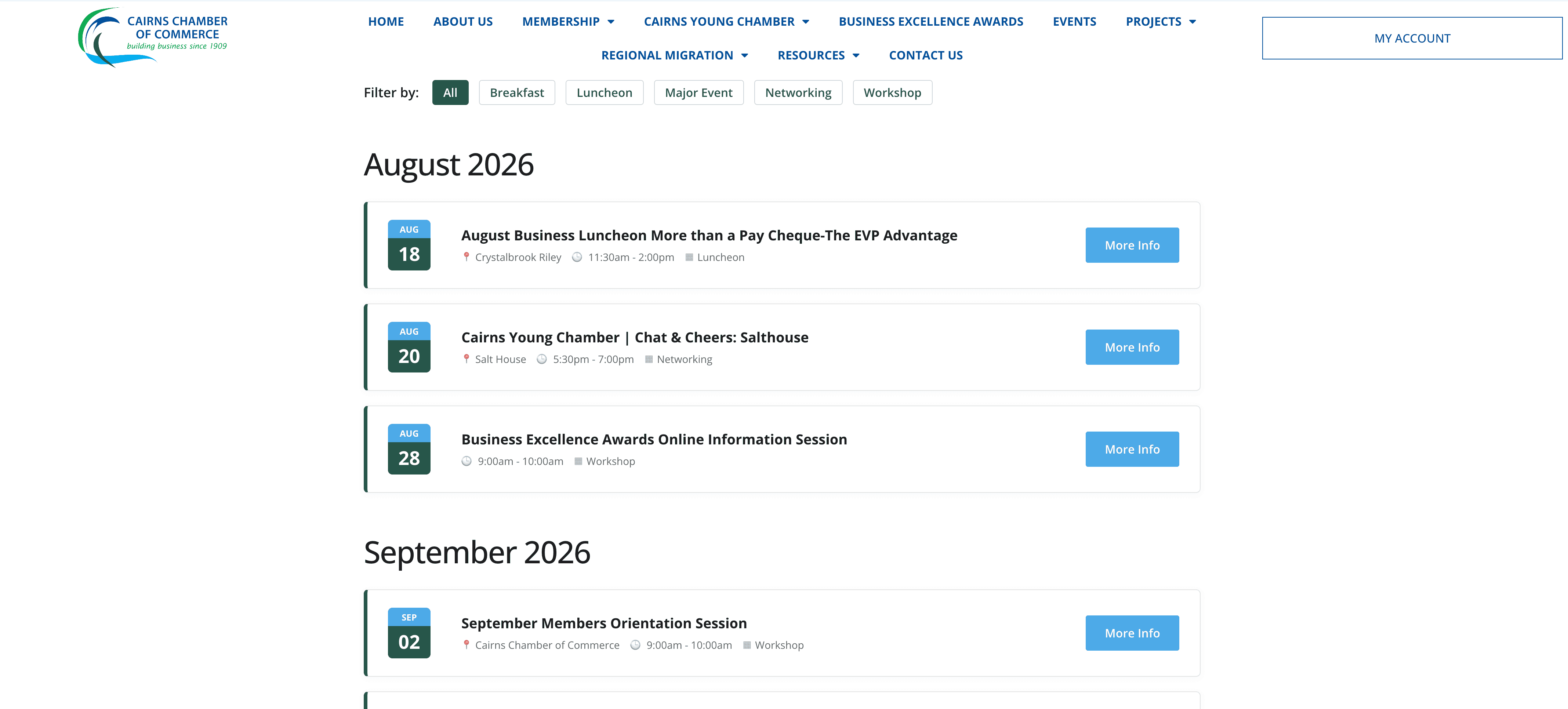This screenshot has height=709, width=1568.
Task: Filter events by Breakfast
Action: click(x=517, y=92)
